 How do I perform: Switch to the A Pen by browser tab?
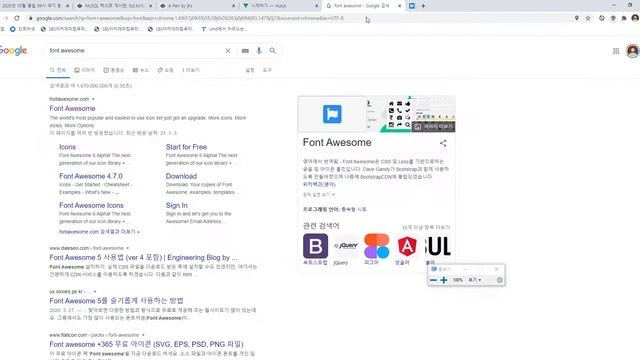pyautogui.click(x=197, y=6)
